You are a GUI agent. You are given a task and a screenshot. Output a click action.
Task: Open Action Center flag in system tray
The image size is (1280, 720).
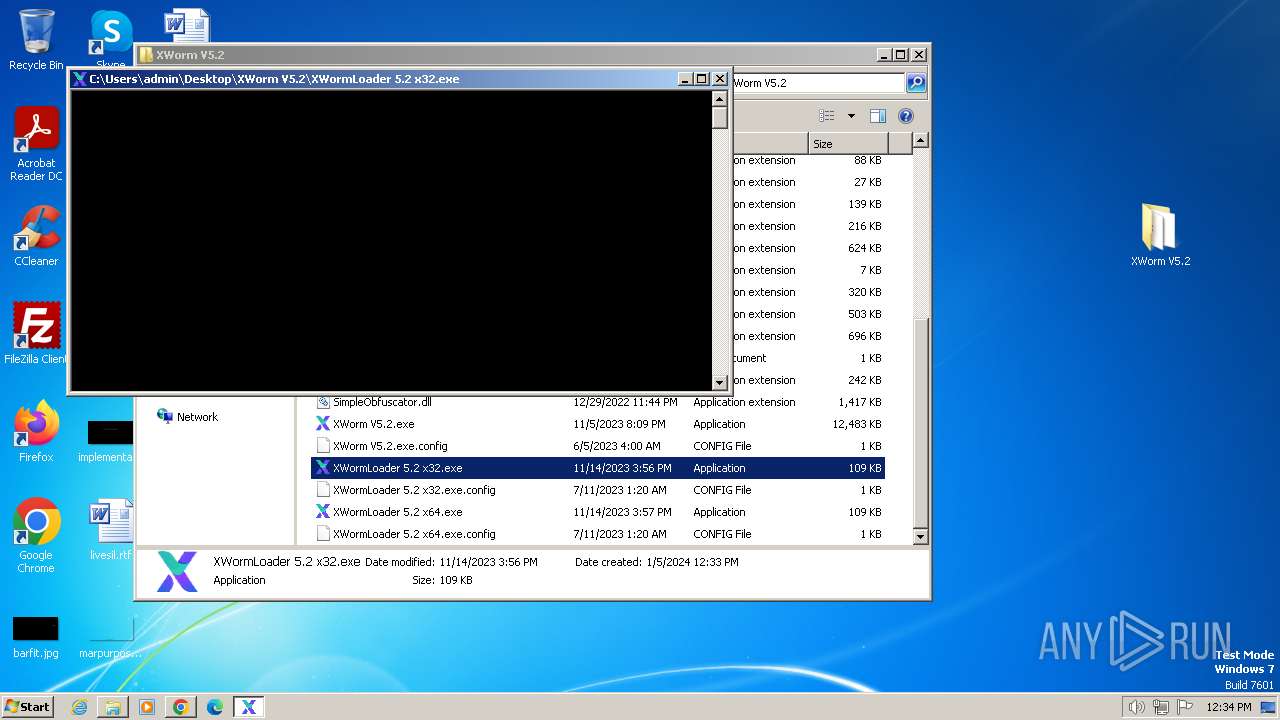(1185, 707)
